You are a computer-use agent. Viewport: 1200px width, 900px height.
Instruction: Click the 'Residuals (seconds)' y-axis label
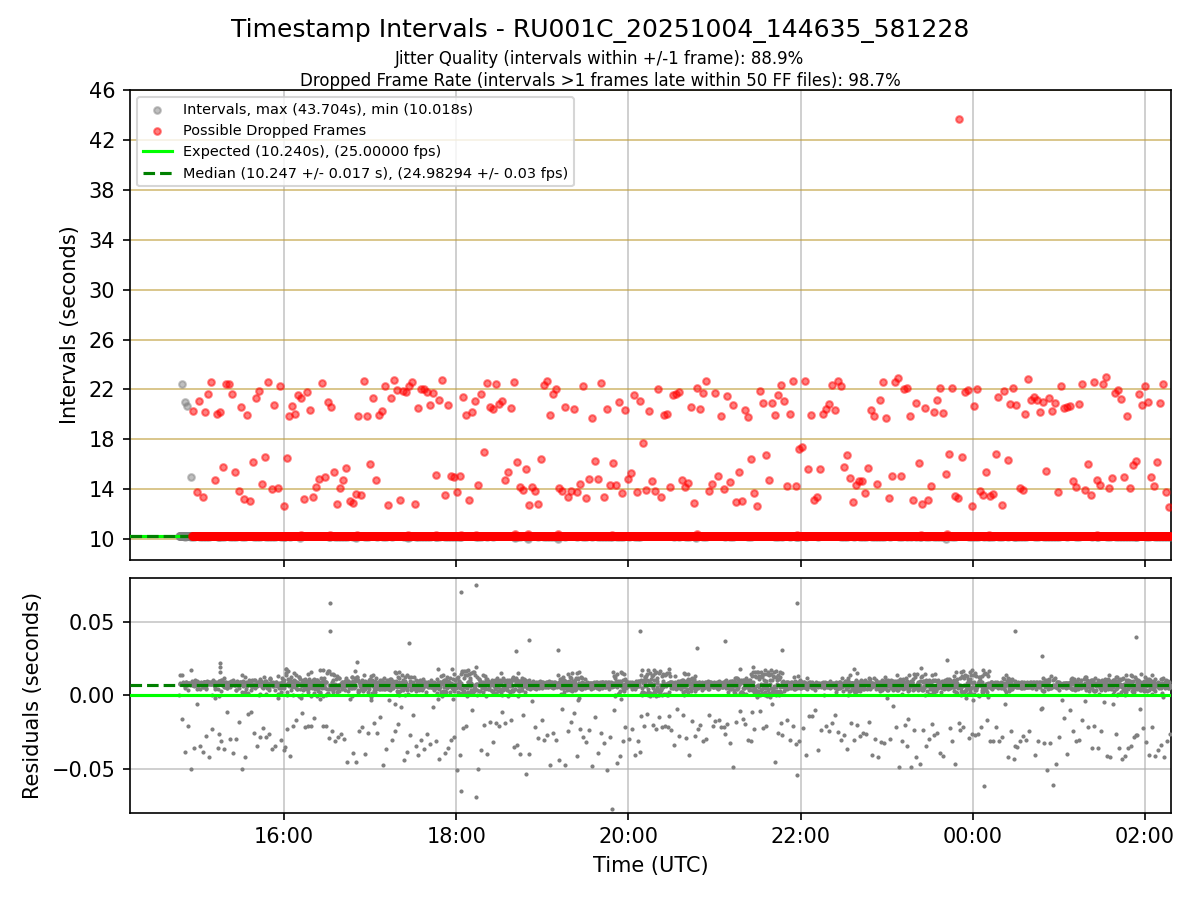pos(31,696)
